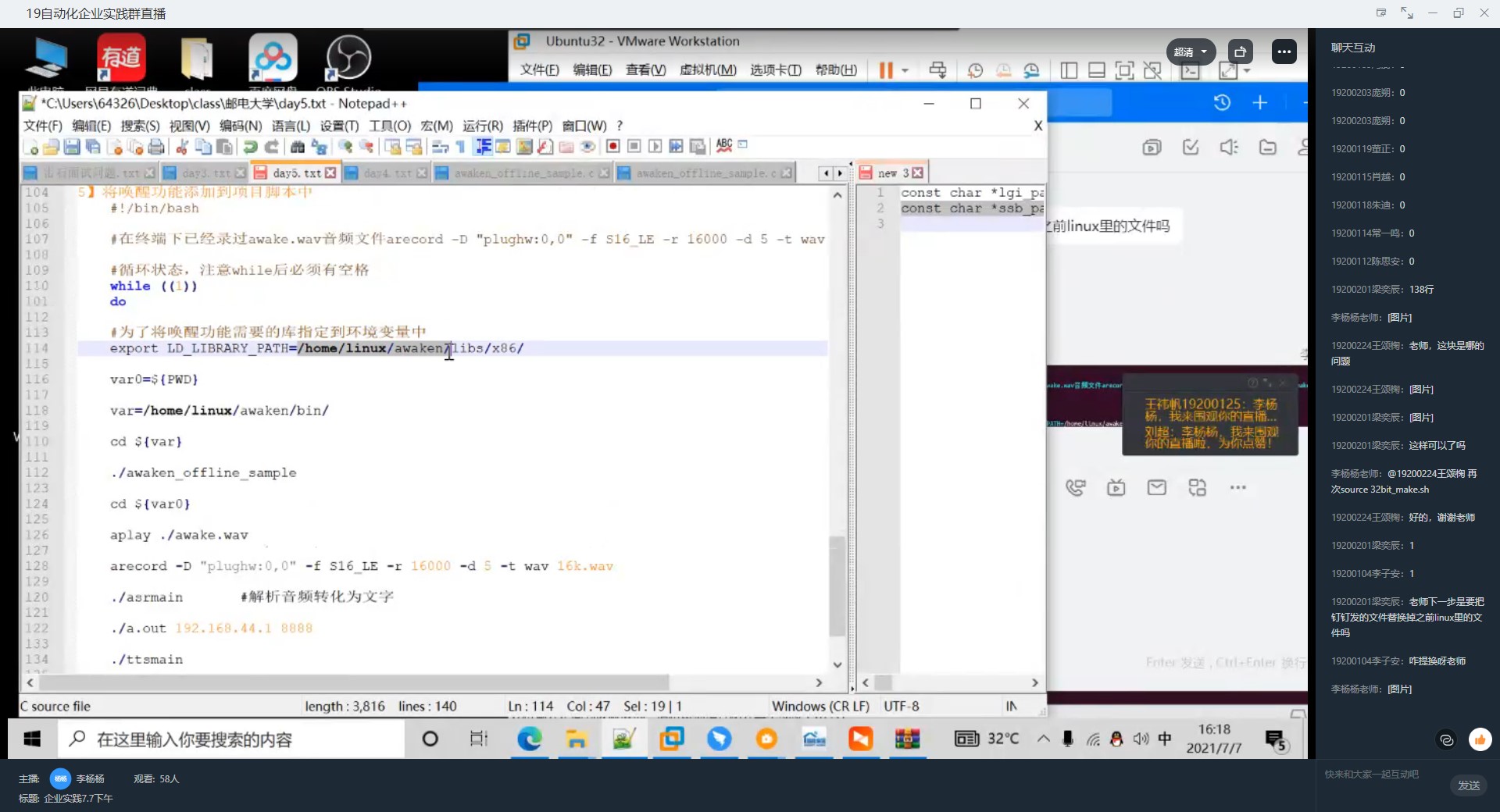Open the VMware pause button dropdown arrow
Screen dimensions: 1500x812
pyautogui.click(x=905, y=70)
